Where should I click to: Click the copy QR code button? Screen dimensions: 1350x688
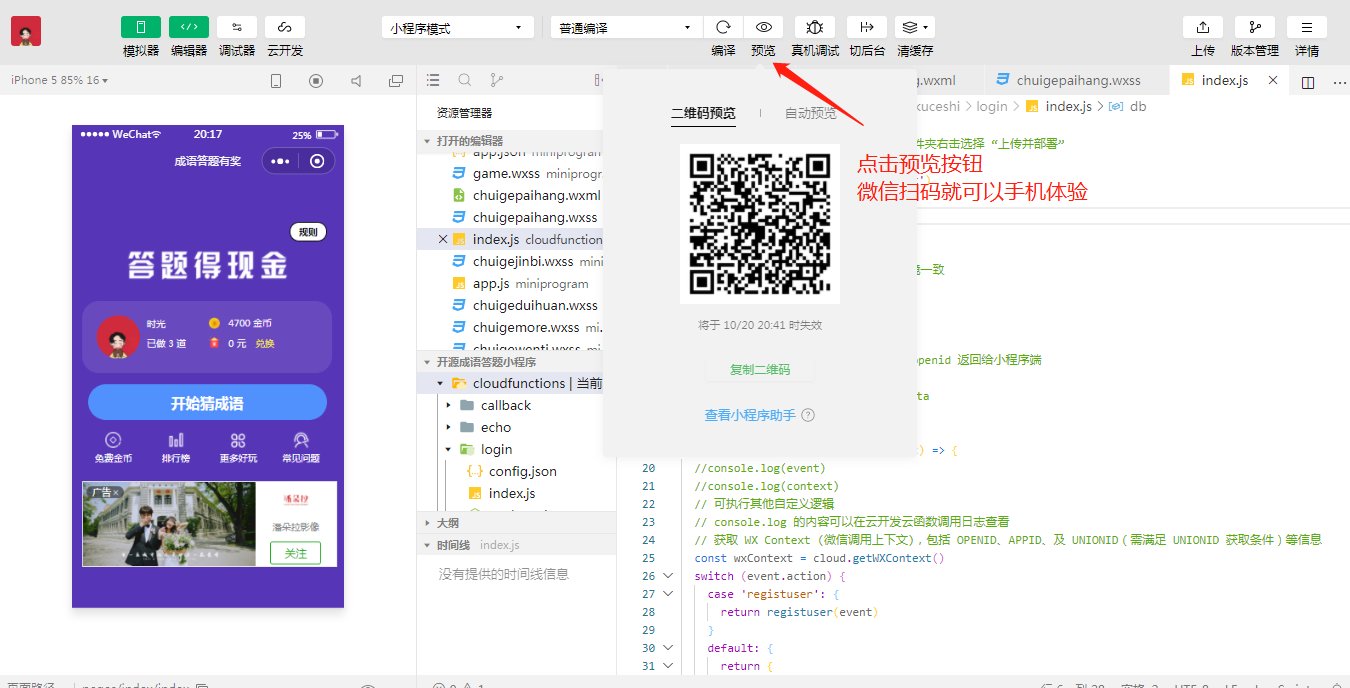760,369
